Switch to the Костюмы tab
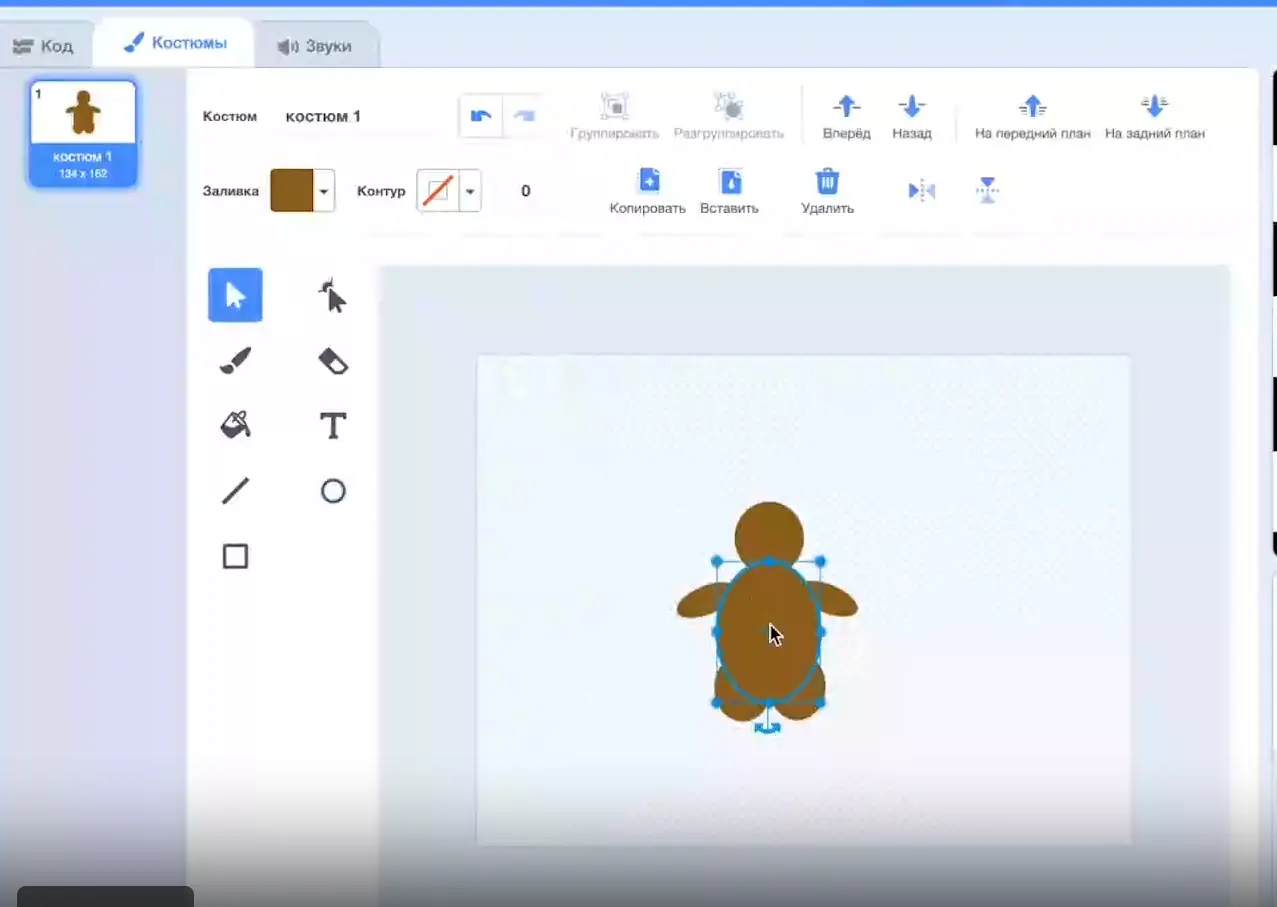The height and width of the screenshot is (907, 1277). (174, 43)
